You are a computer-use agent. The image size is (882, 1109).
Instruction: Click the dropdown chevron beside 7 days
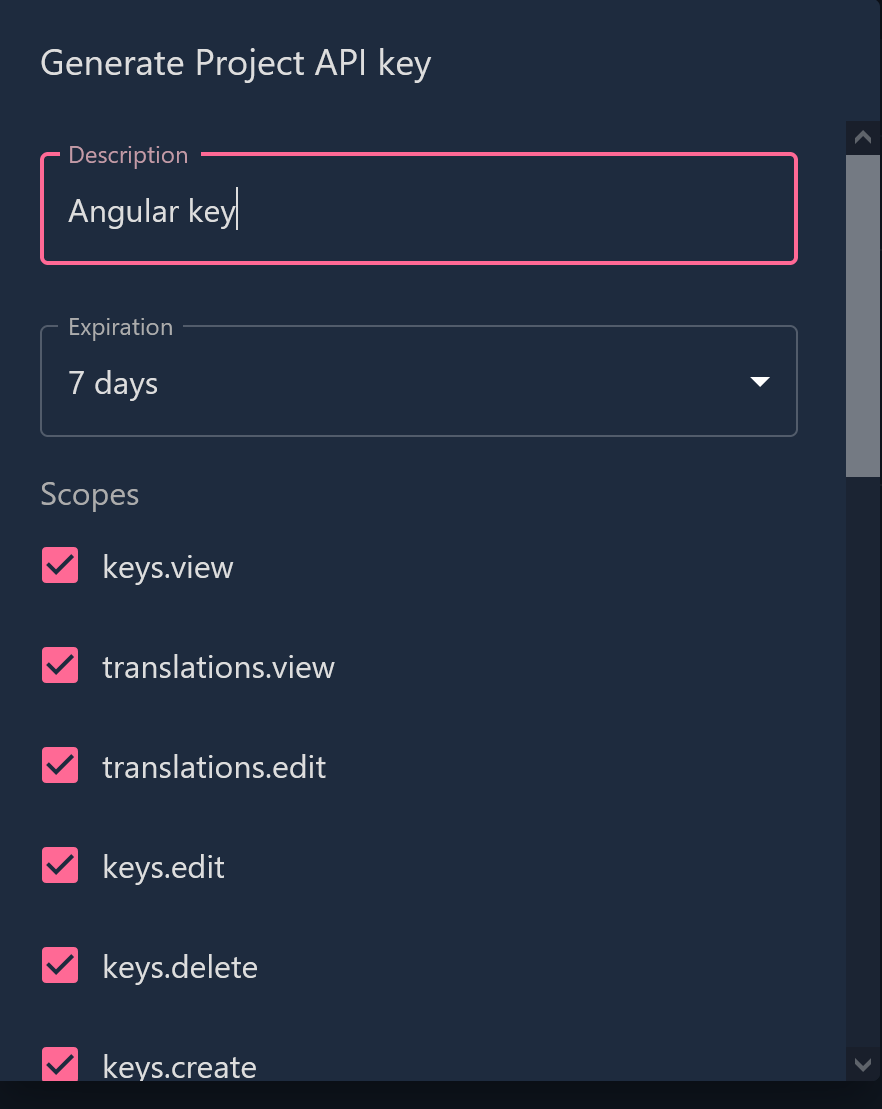coord(760,381)
